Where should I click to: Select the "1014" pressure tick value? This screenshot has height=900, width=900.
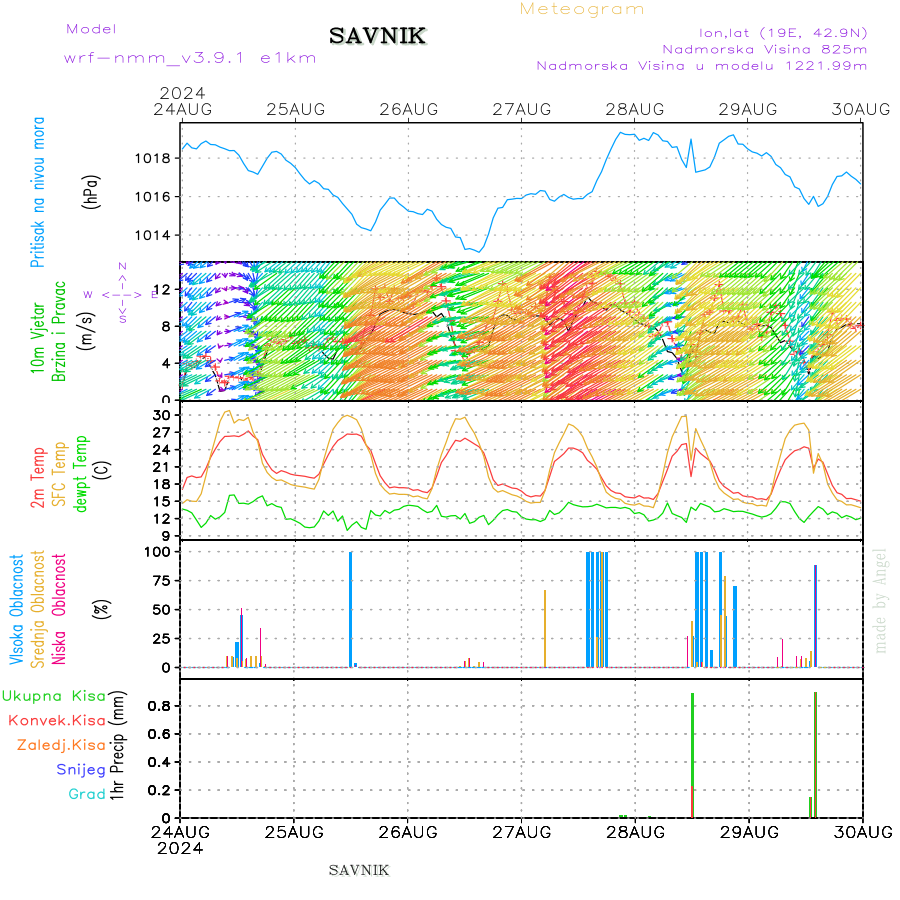tap(153, 235)
